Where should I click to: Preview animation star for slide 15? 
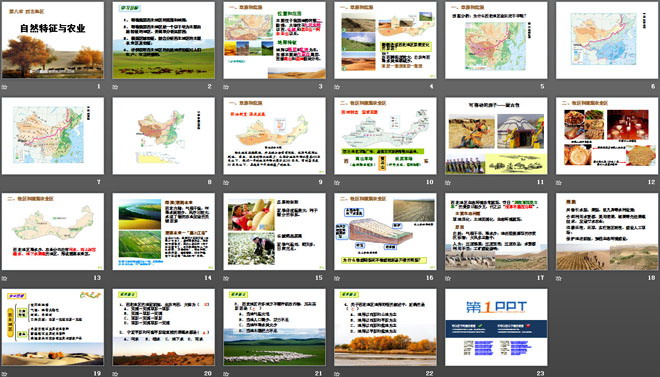click(x=226, y=278)
